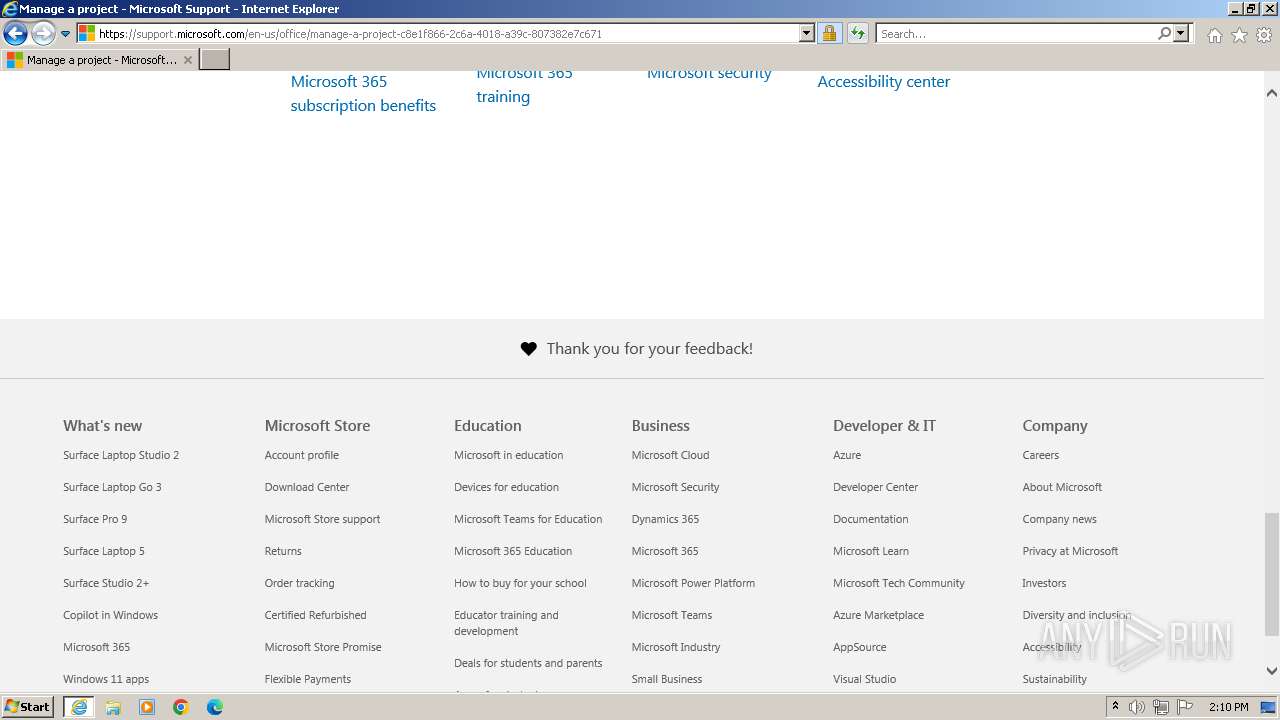This screenshot has width=1280, height=720.
Task: Open the recent pages dropdown arrow
Action: (x=66, y=34)
